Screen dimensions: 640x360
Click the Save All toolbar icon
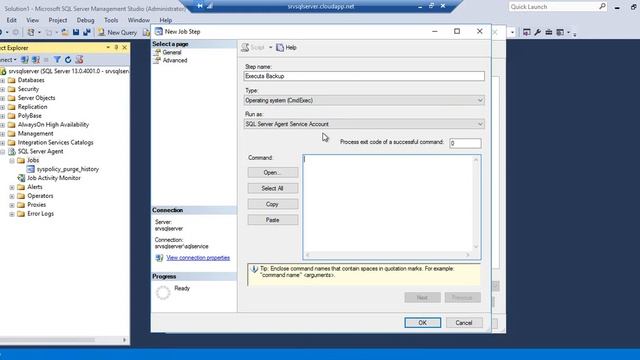(x=87, y=32)
